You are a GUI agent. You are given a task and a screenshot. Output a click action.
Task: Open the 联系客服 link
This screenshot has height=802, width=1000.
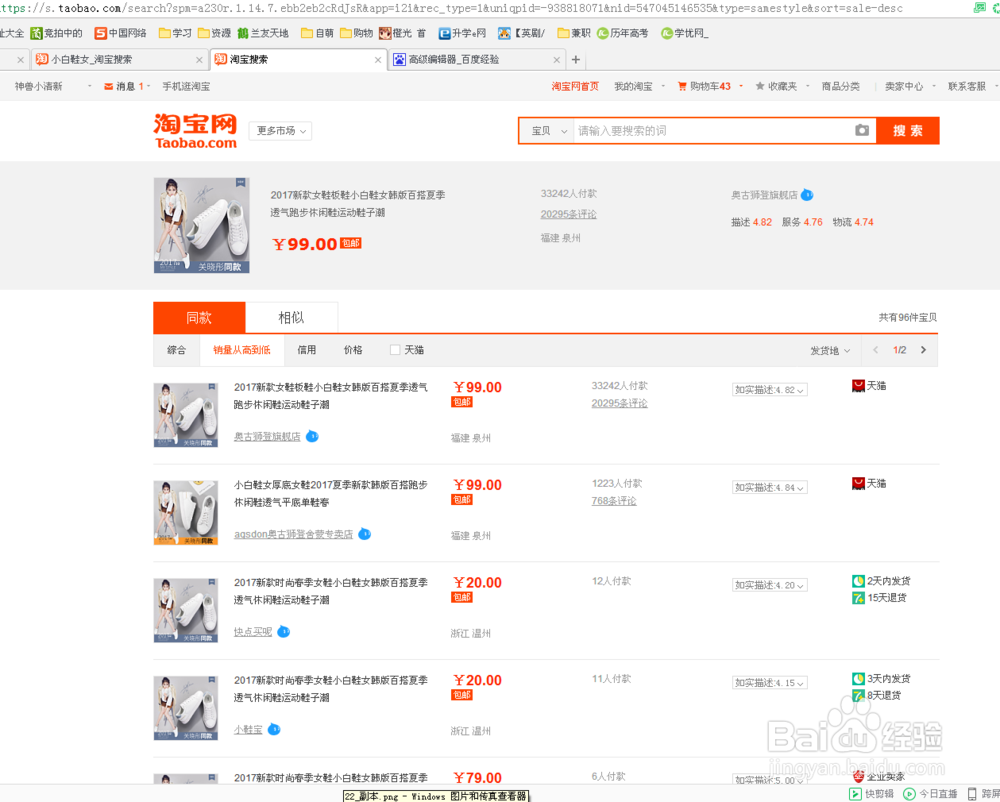click(967, 86)
